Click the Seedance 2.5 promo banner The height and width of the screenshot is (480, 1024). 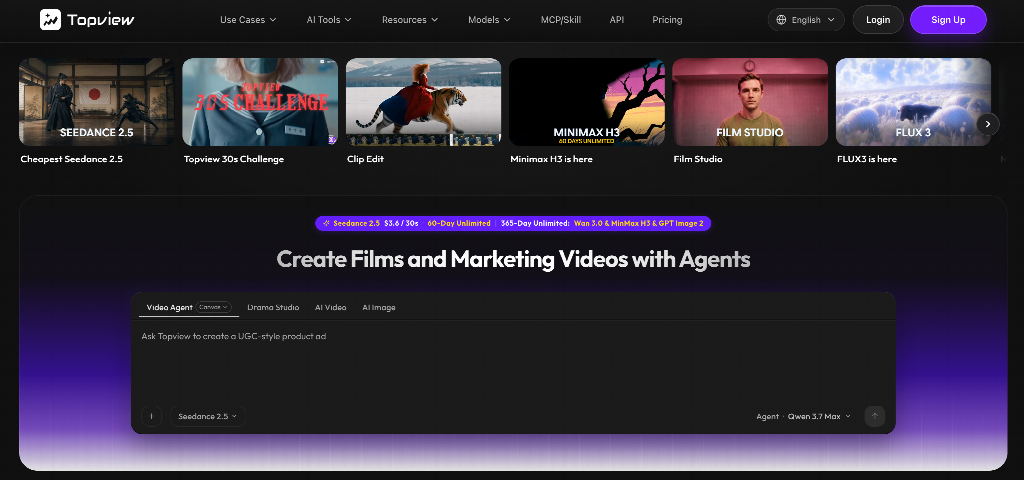click(x=513, y=223)
